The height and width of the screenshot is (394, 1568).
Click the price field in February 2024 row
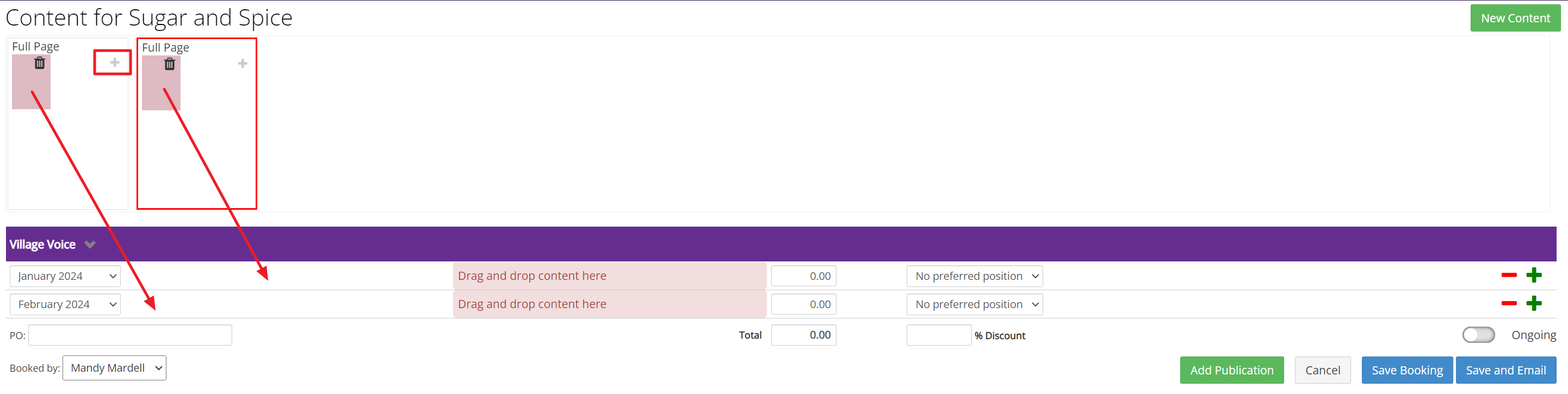click(803, 304)
